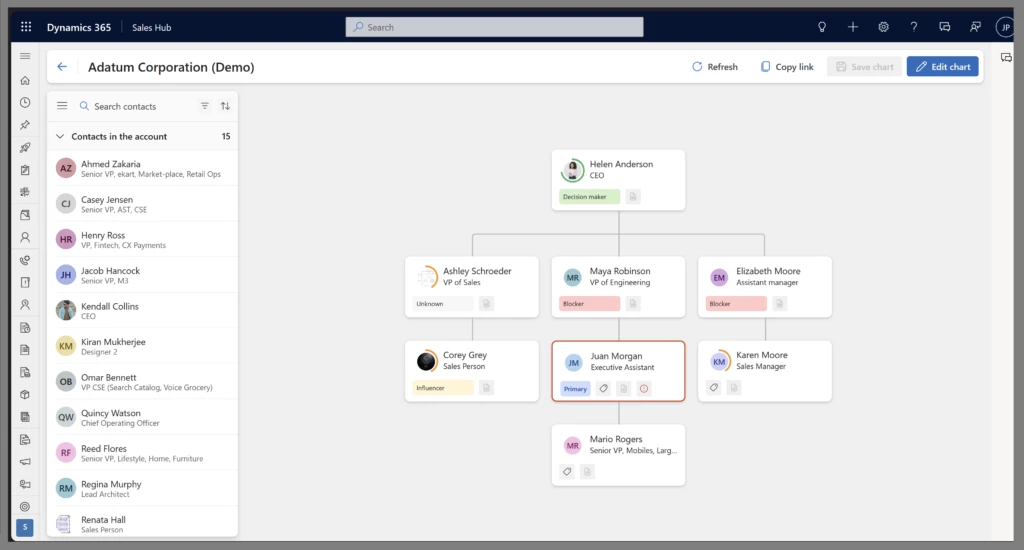Click the Influencer label on Corey Grey
Viewport: 1024px width, 550px height.
tap(443, 387)
